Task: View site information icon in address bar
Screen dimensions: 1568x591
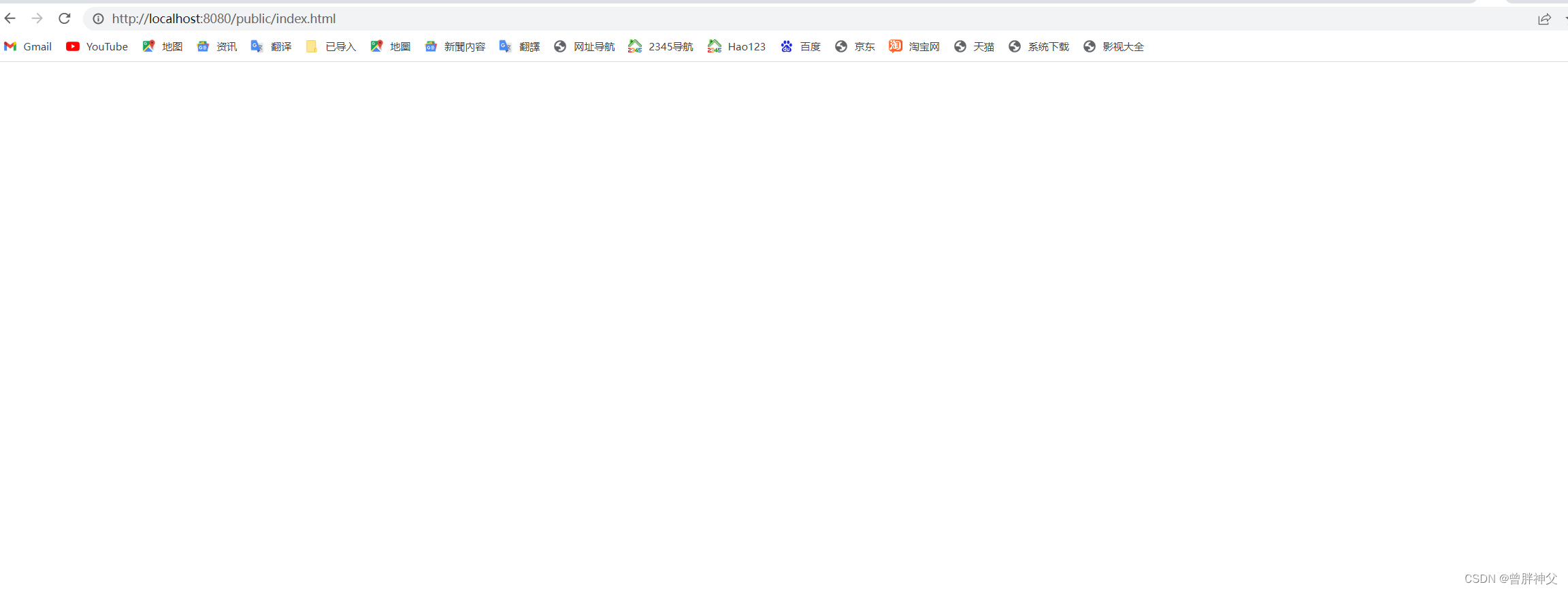Action: tap(98, 18)
